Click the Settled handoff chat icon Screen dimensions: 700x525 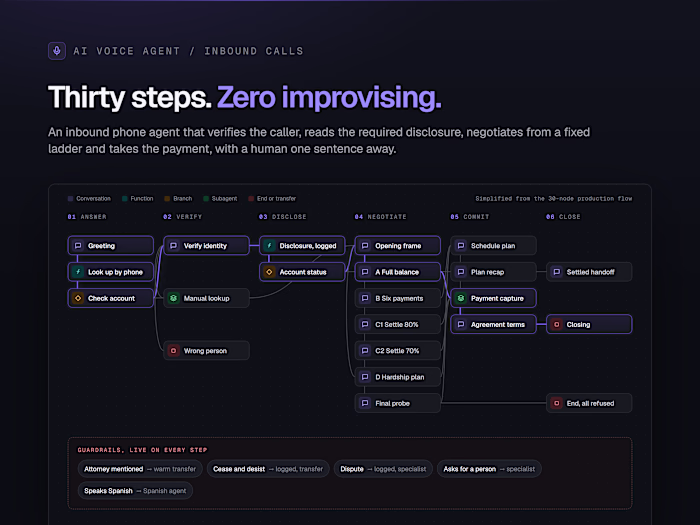pyautogui.click(x=557, y=272)
